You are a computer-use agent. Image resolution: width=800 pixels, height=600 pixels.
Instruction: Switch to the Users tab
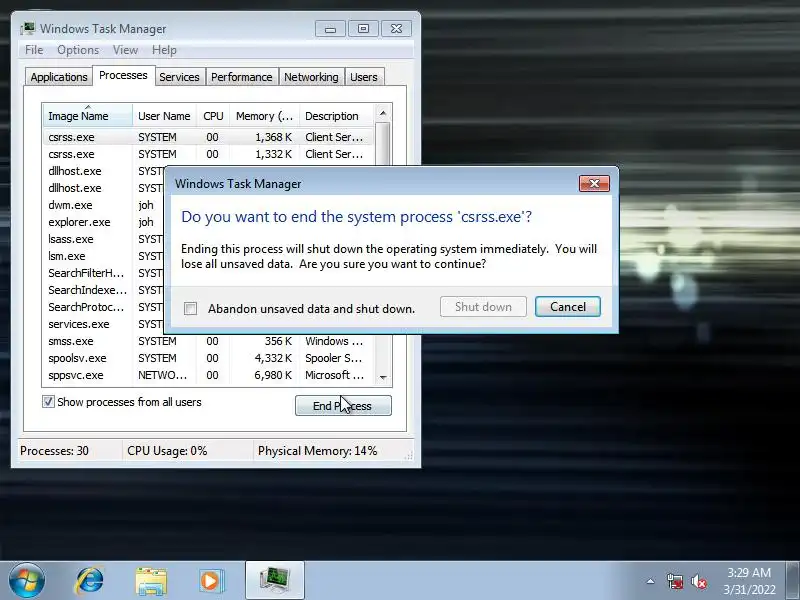364,77
